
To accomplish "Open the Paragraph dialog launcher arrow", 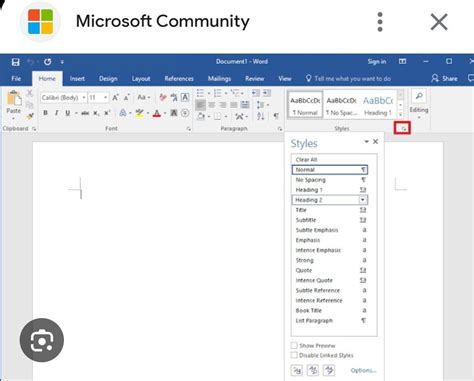I will pos(280,129).
